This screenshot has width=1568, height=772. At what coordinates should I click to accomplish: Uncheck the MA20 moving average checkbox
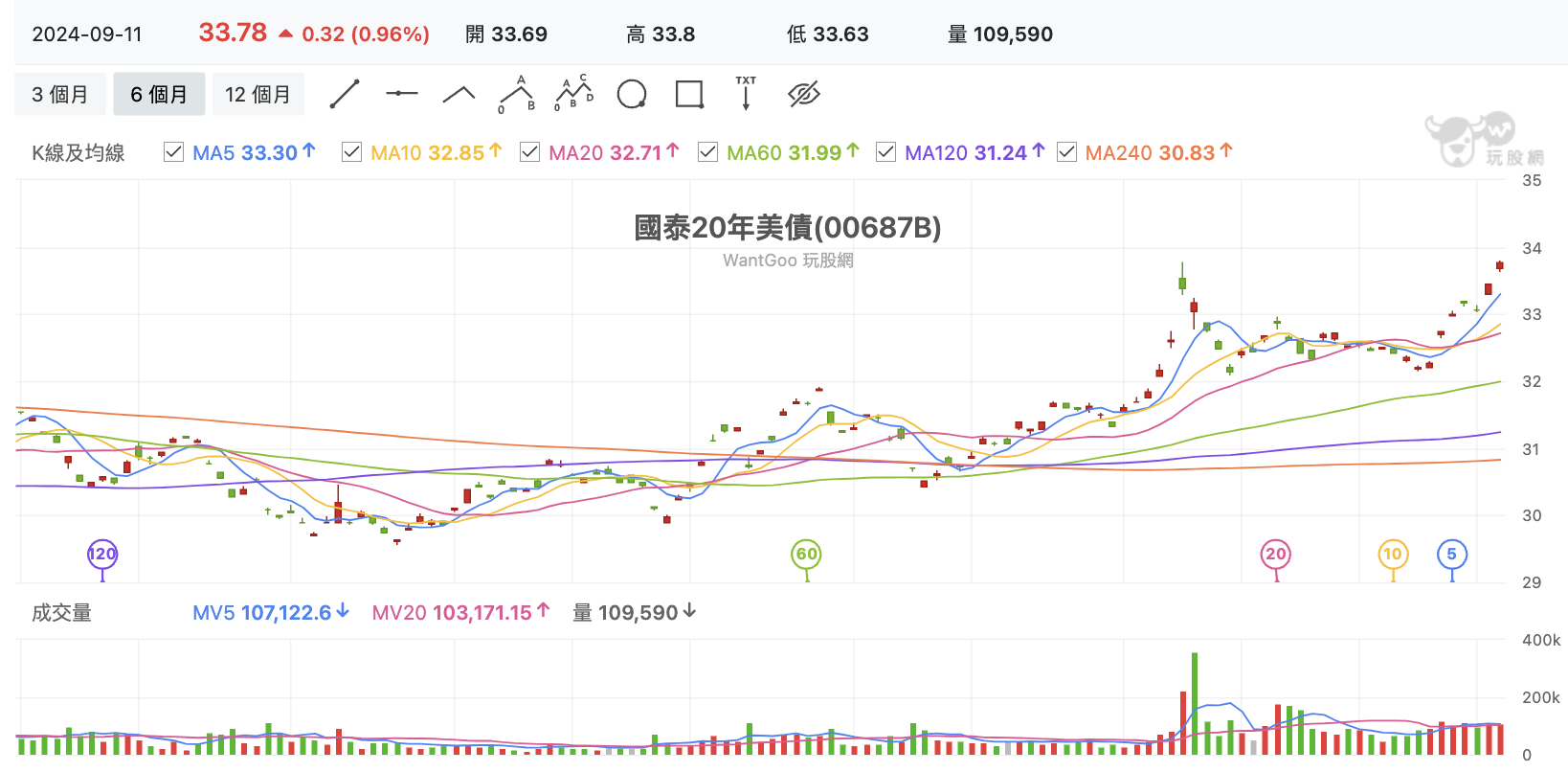(x=529, y=152)
